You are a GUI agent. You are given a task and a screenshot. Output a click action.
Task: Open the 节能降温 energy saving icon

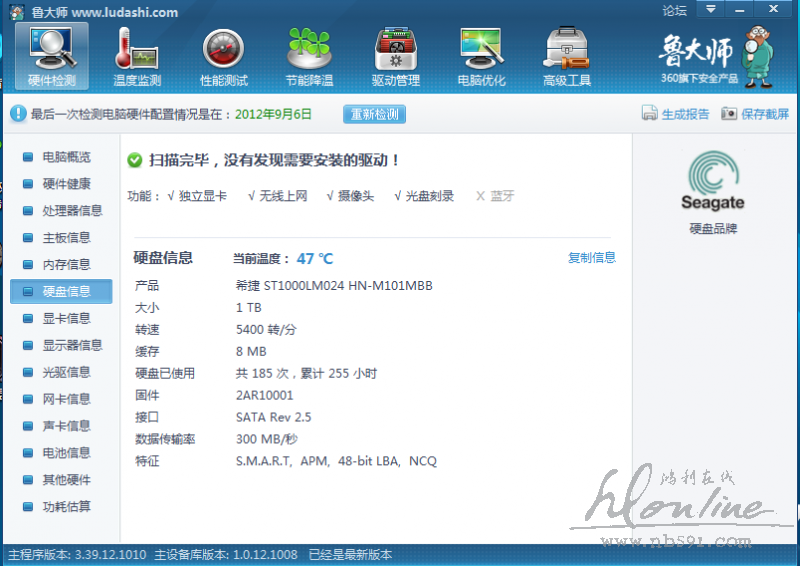309,55
